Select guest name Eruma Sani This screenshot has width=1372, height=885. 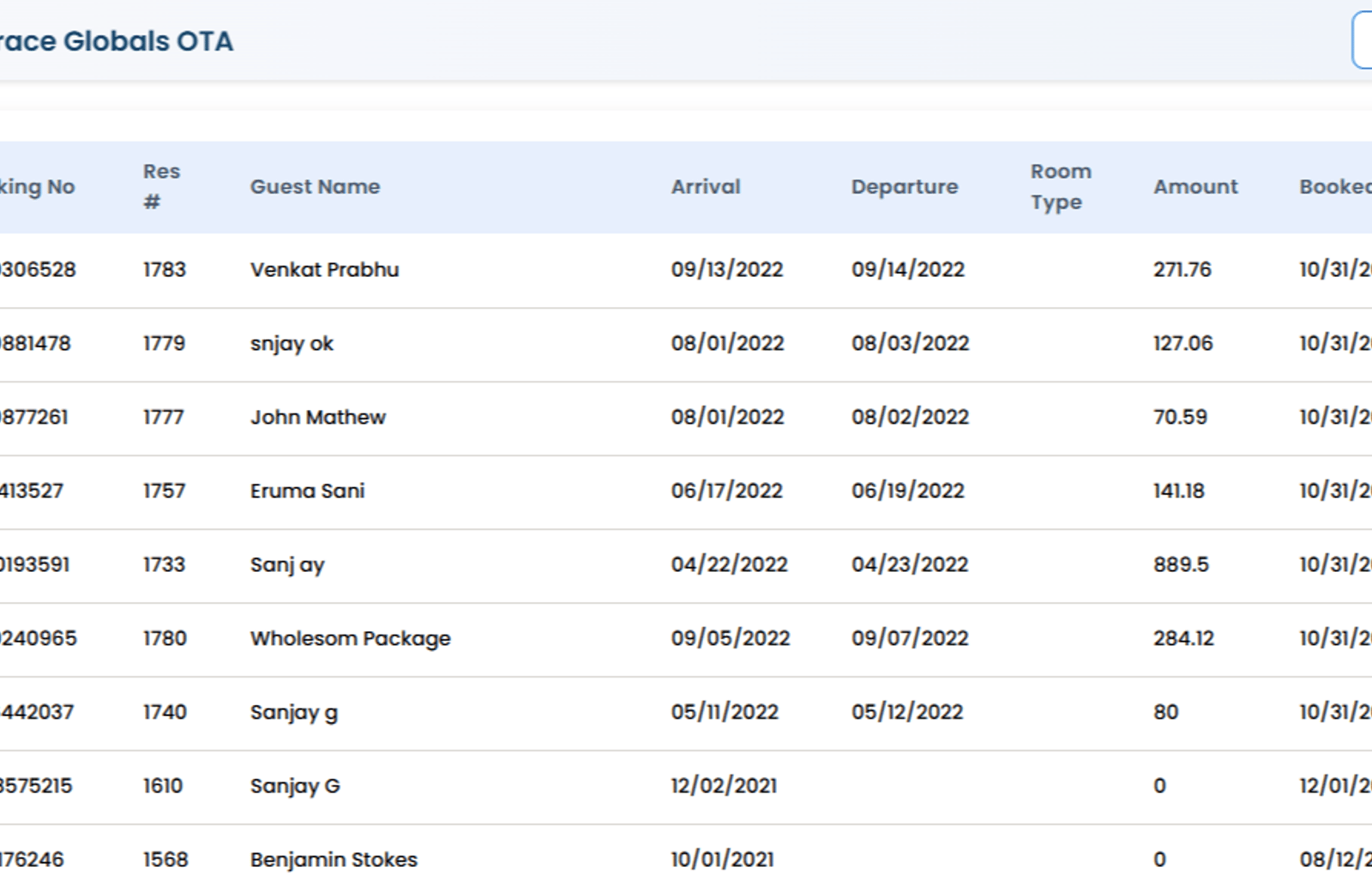click(307, 491)
